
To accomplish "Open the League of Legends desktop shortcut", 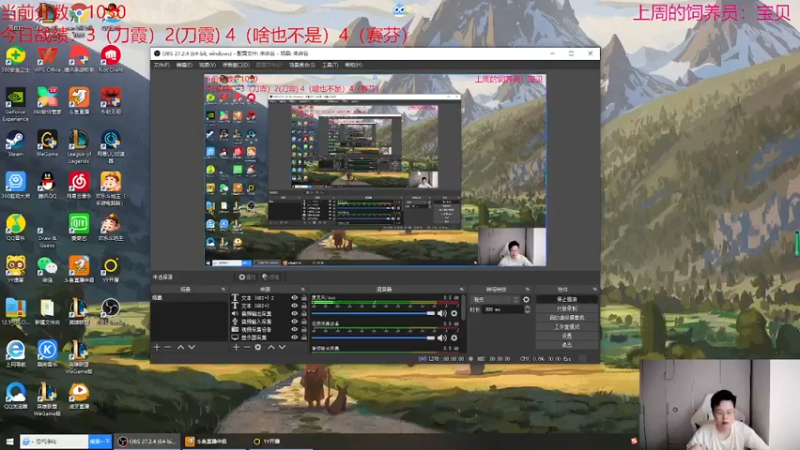I will pyautogui.click(x=79, y=146).
